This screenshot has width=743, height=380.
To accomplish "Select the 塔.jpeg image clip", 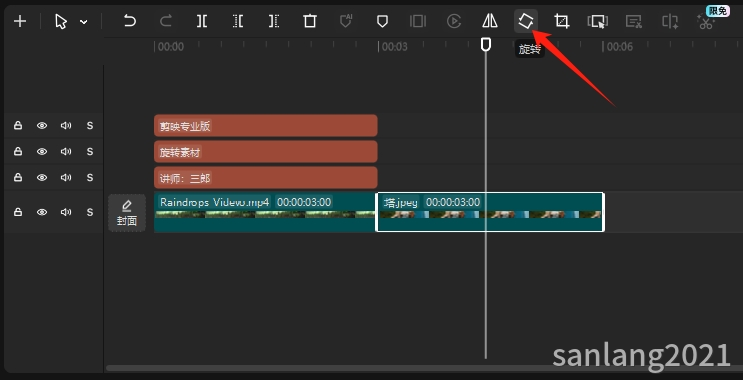I will click(490, 212).
